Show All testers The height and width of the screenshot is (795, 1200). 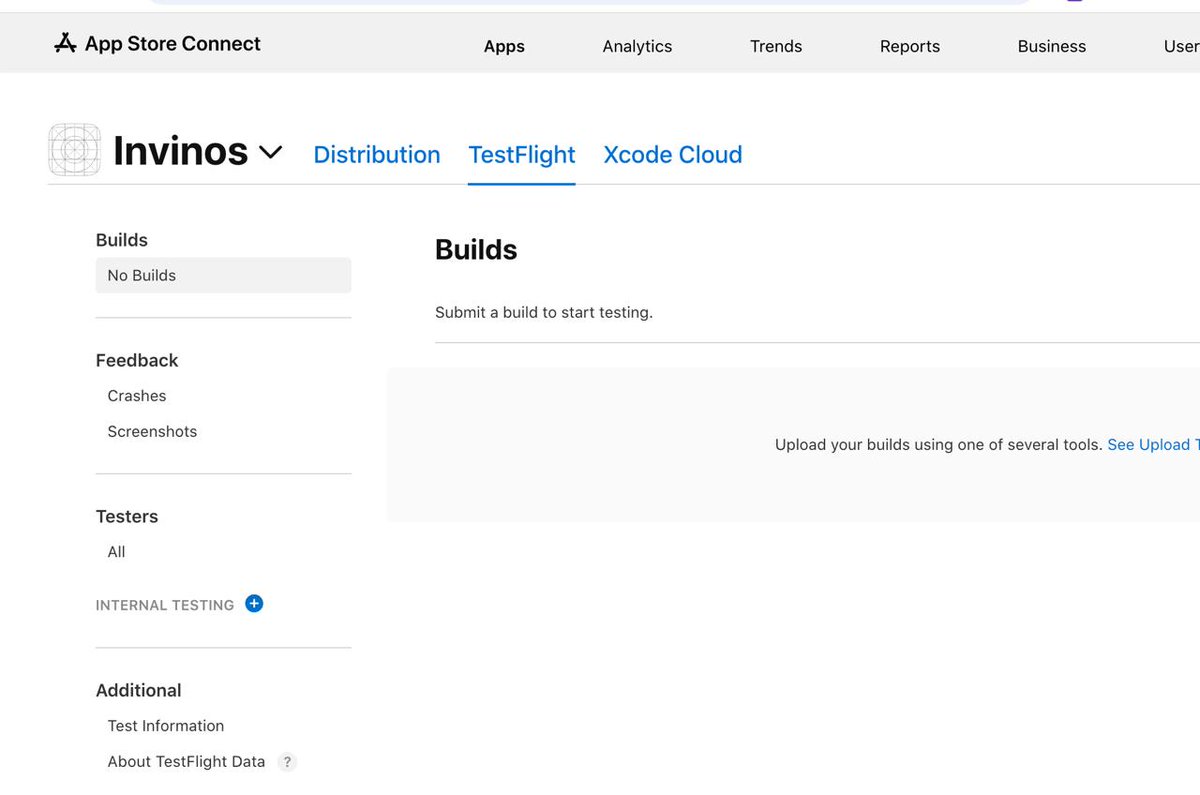tap(116, 552)
